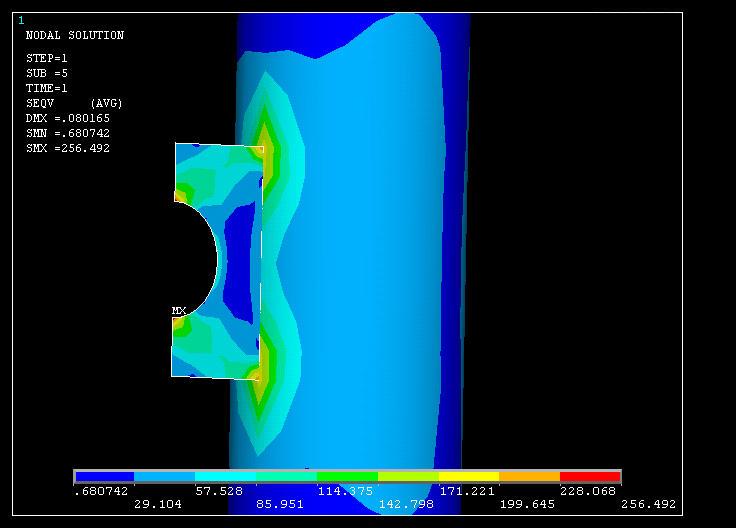736x528 pixels.
Task: Click the legend value 171.221
Action: pyautogui.click(x=467, y=491)
